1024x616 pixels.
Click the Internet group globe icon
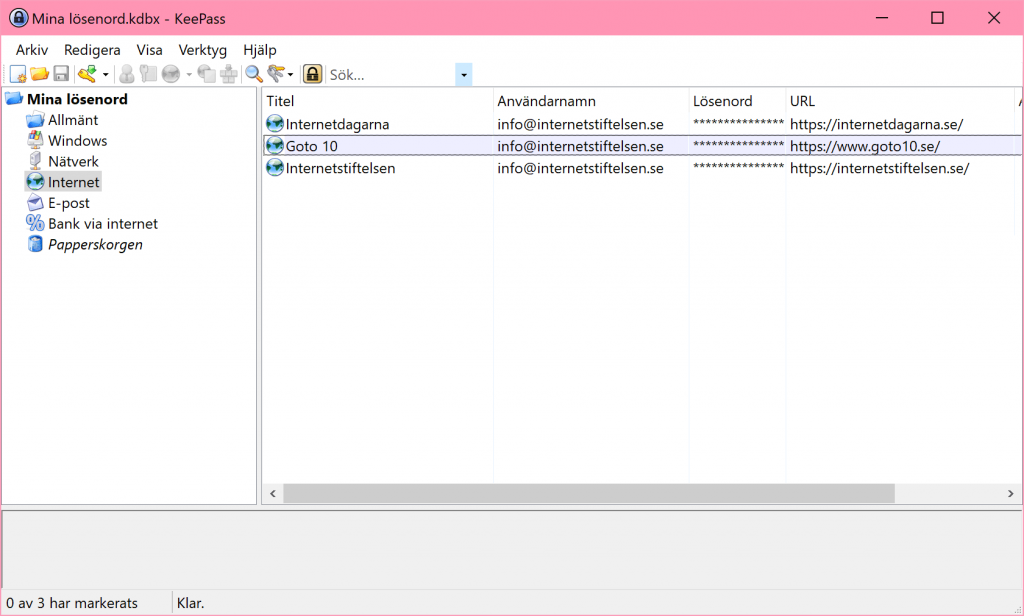pyautogui.click(x=35, y=182)
